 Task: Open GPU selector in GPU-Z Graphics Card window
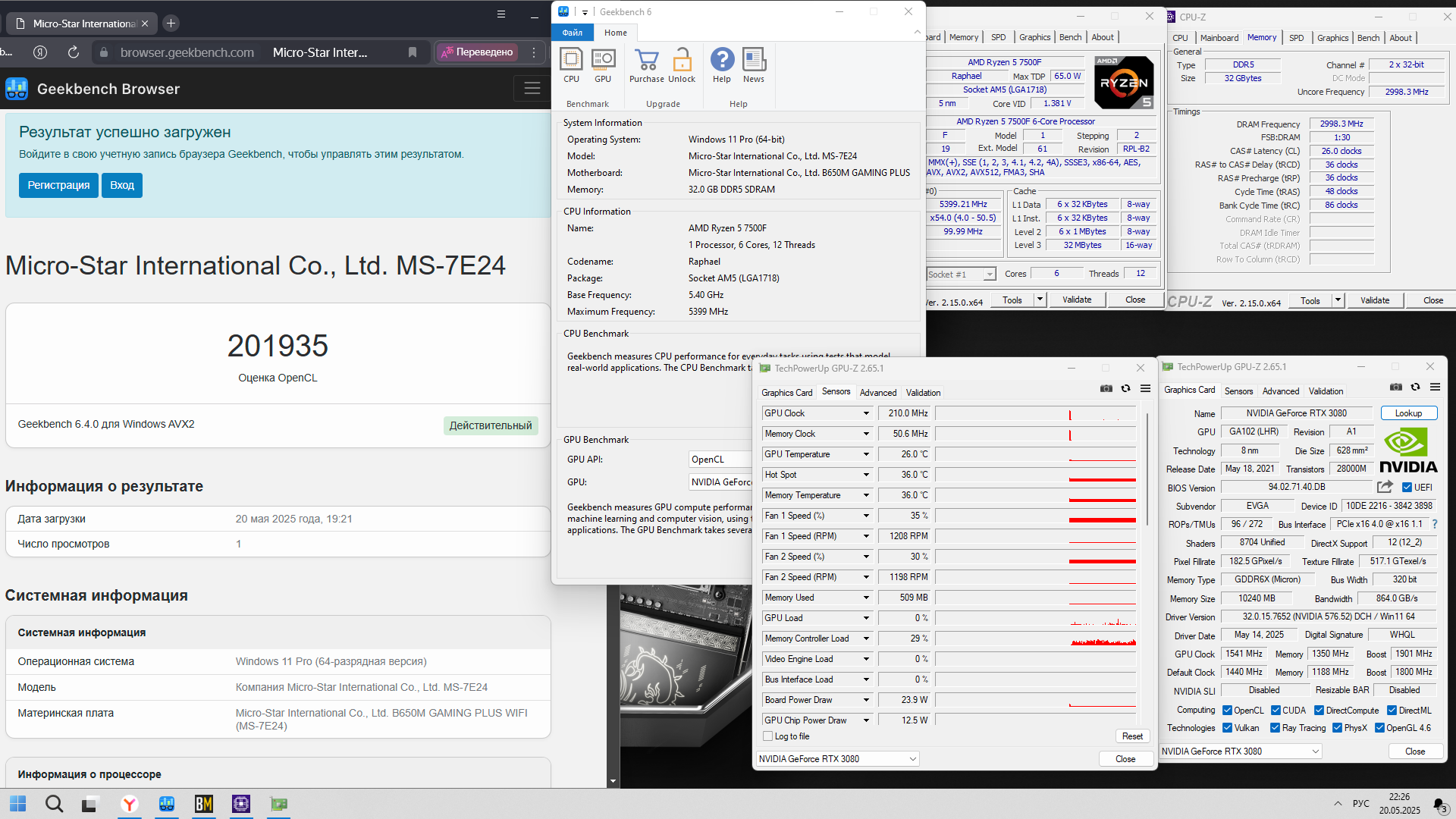pyautogui.click(x=1241, y=752)
